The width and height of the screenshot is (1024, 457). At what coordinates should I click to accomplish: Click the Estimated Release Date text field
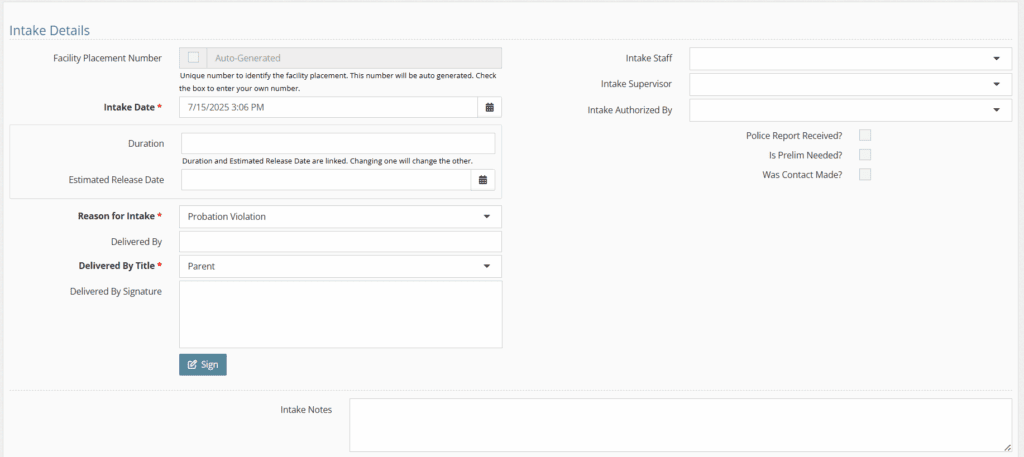point(326,180)
